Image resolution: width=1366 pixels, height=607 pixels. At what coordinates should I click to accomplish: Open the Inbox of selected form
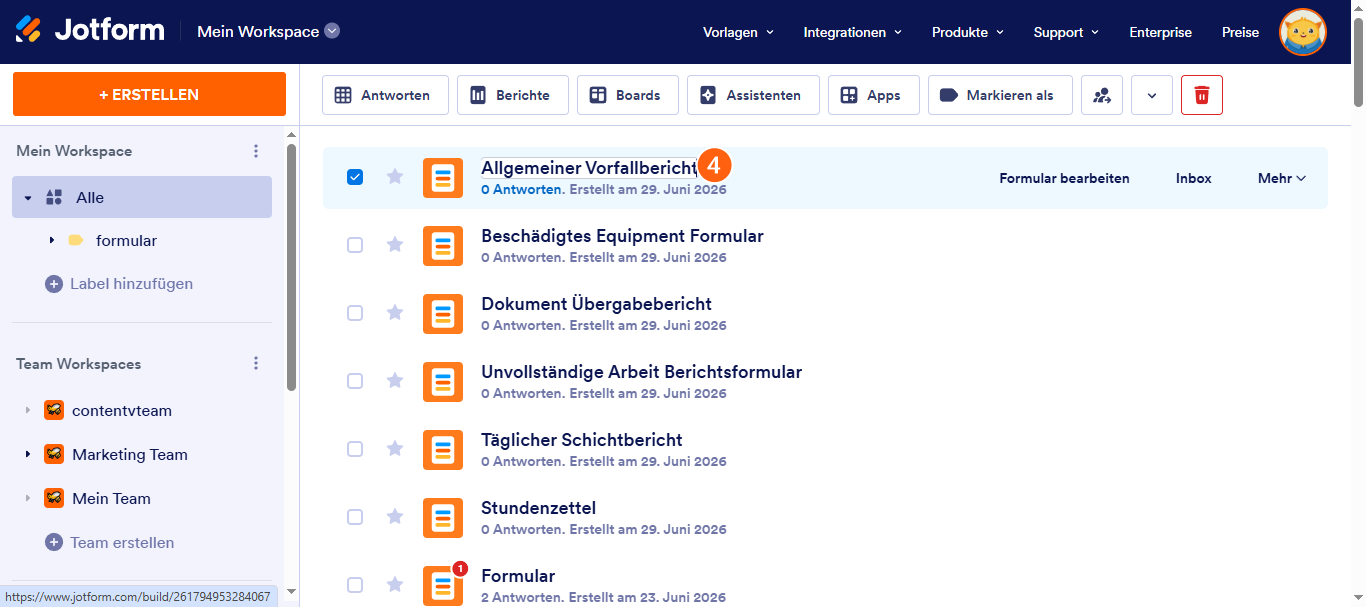(1194, 178)
